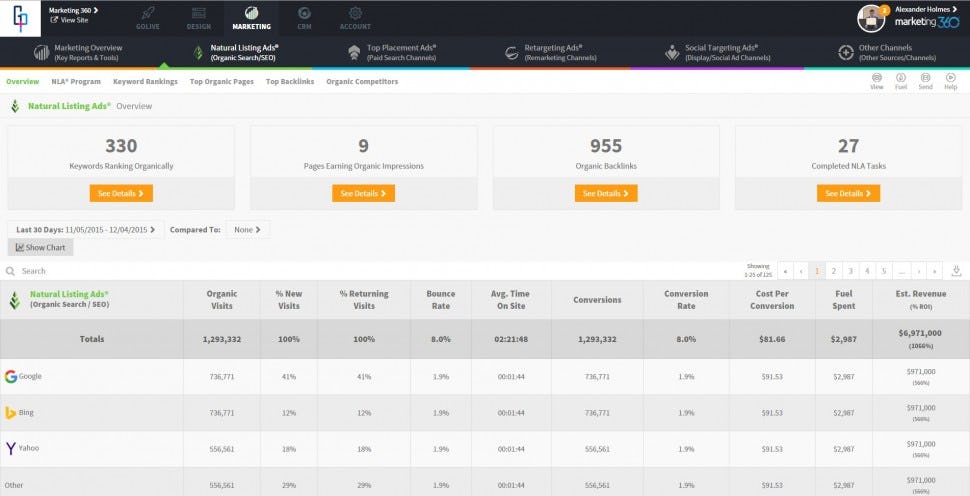This screenshot has height=496, width=970.
Task: Switch to the Top Organic Pages tab
Action: pos(221,82)
